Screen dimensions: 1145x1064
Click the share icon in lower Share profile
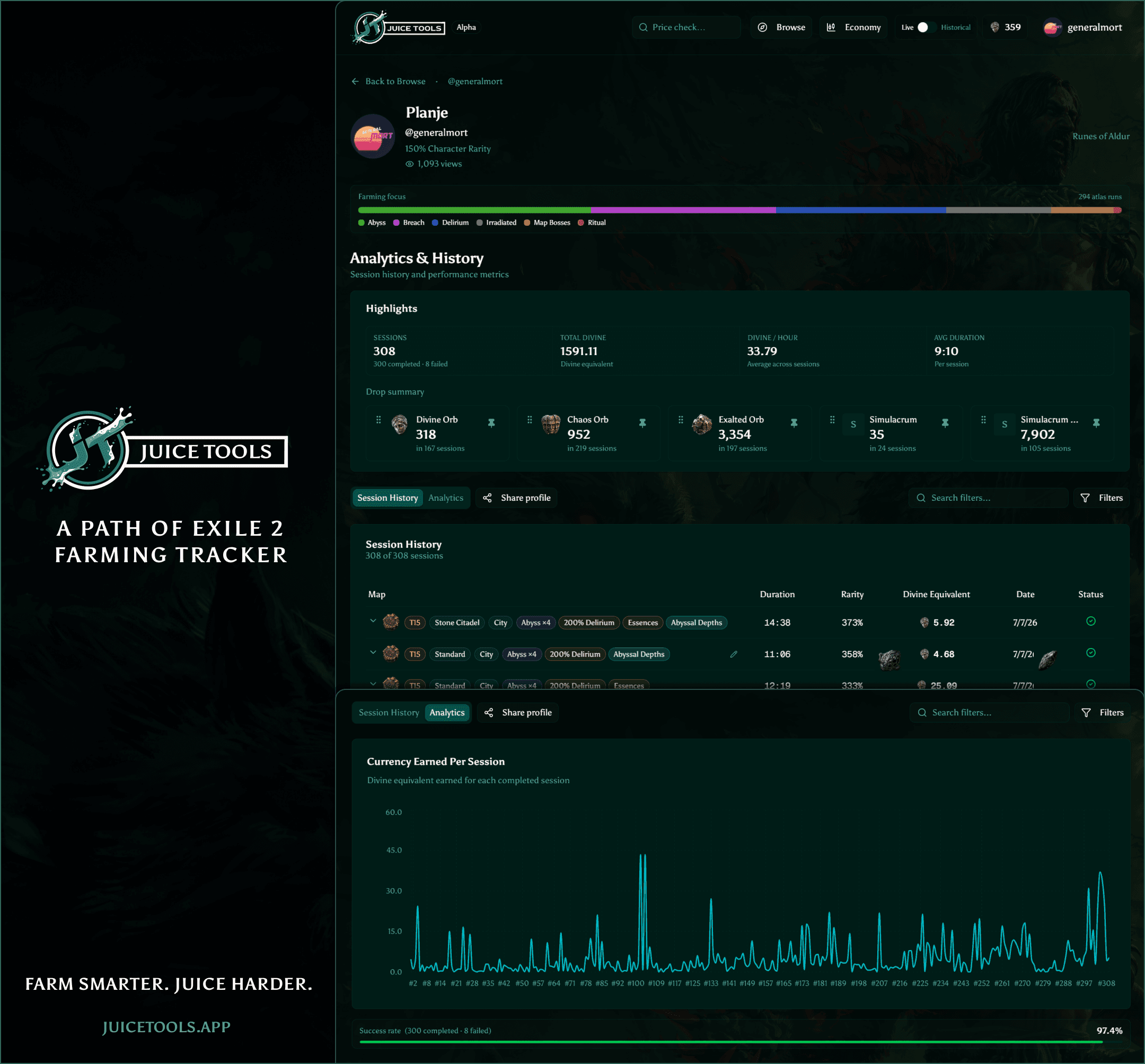488,713
